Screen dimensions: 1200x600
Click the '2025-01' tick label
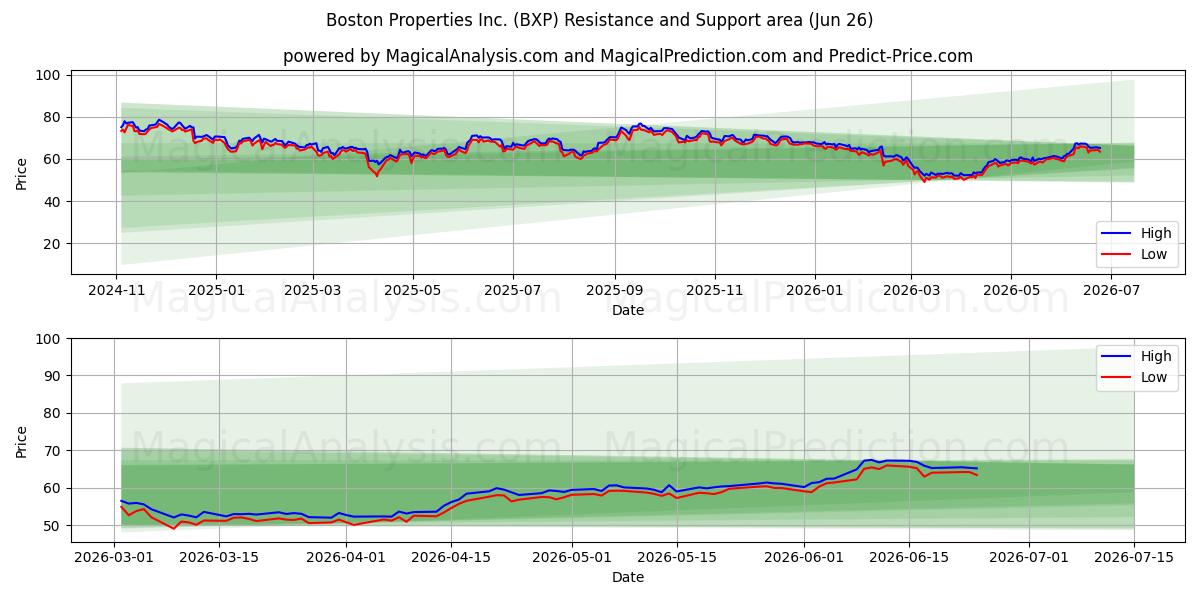[x=216, y=290]
